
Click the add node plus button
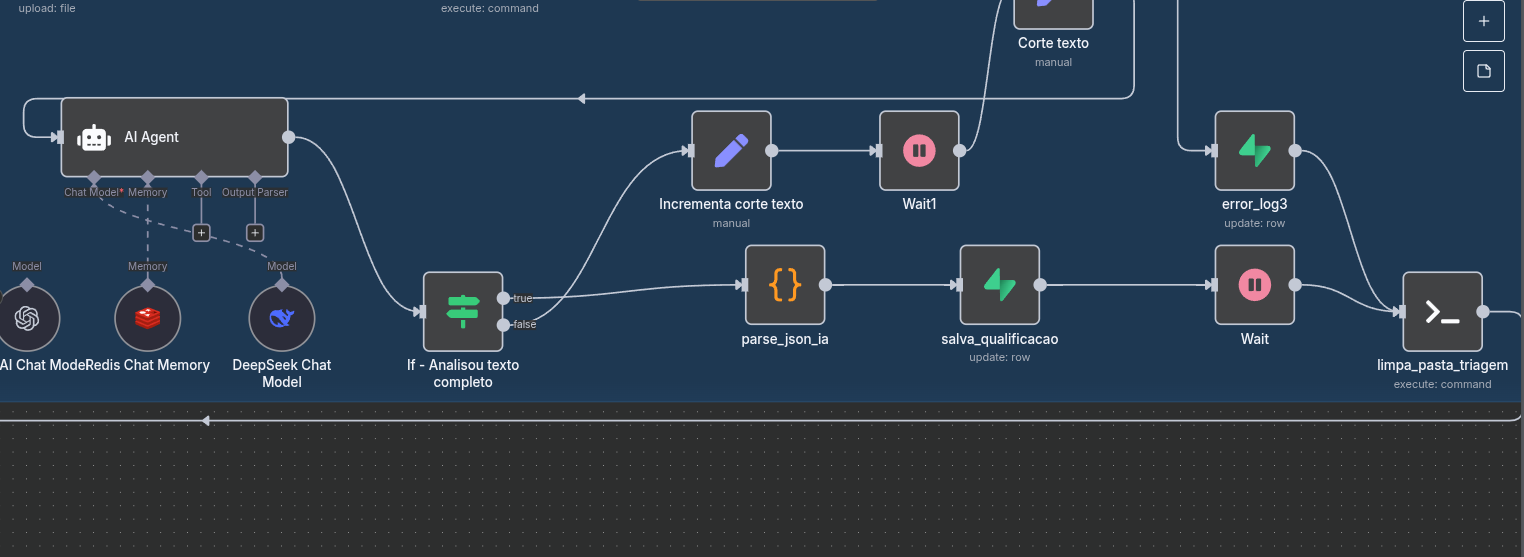coord(1483,21)
